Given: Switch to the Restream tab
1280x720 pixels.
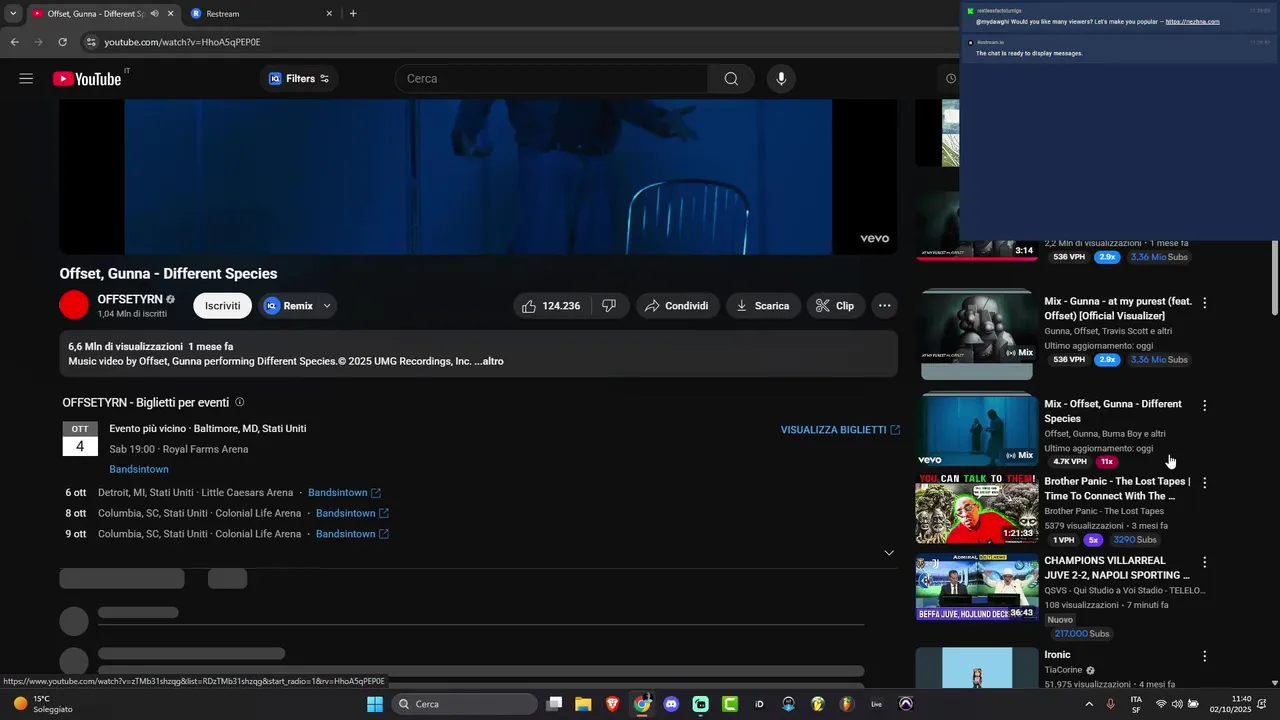Looking at the screenshot, I should 262,14.
